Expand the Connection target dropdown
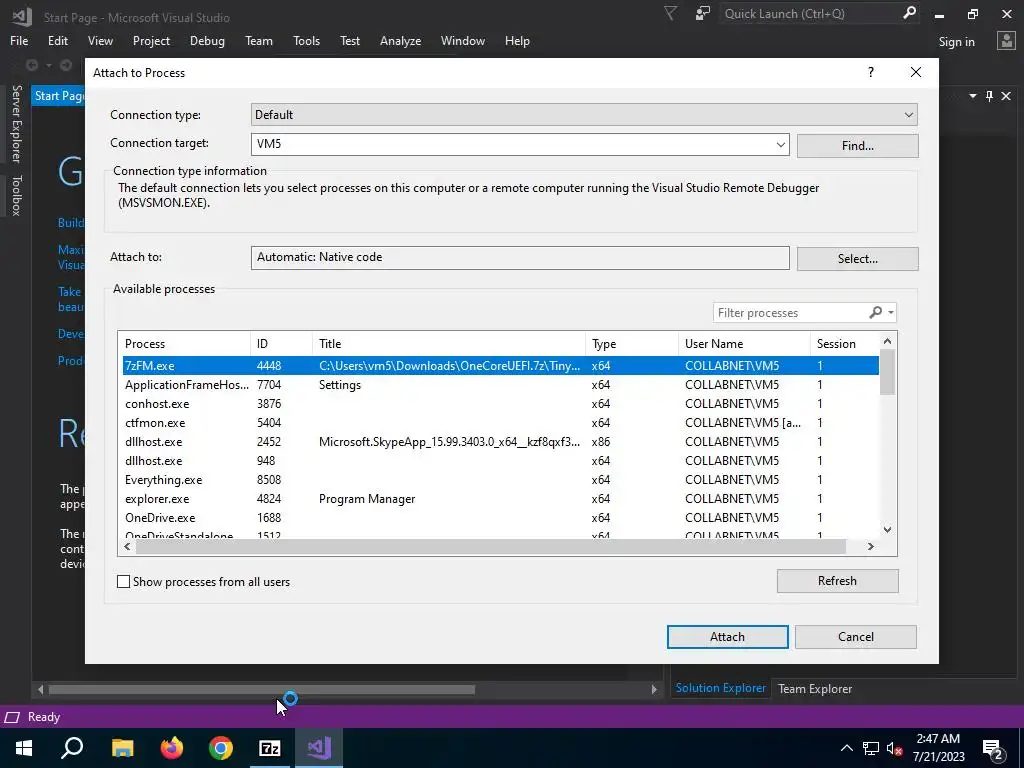 (780, 144)
